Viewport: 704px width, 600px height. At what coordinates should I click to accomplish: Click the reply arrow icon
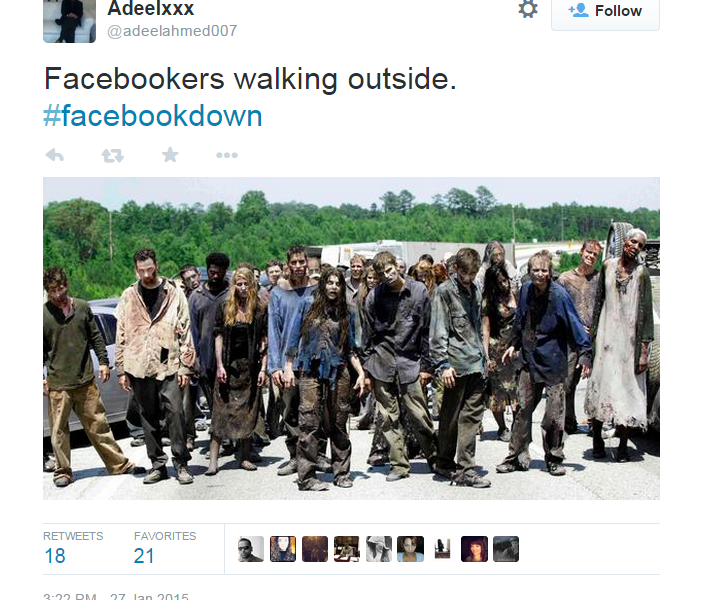[x=55, y=155]
